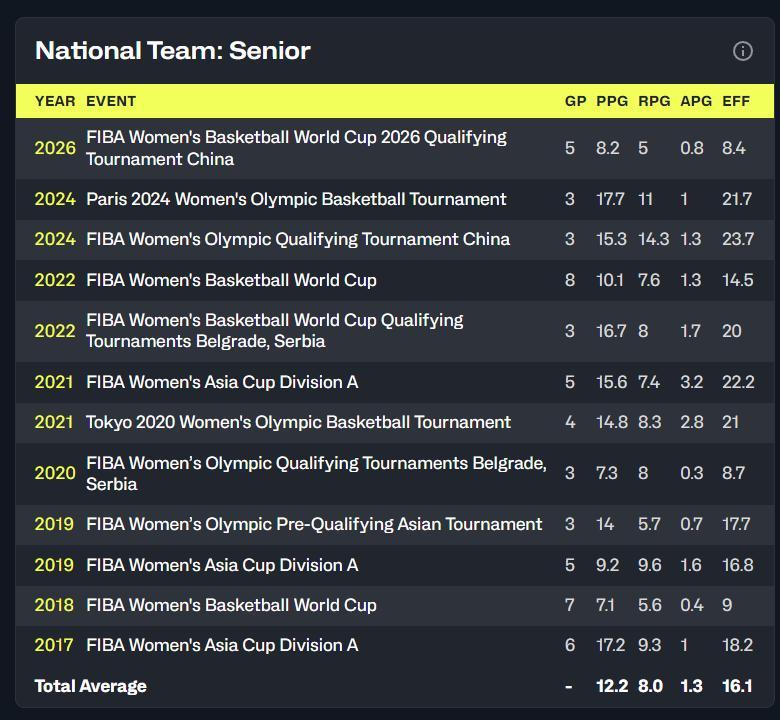This screenshot has width=780, height=720.
Task: Click the APG column header
Action: click(696, 101)
